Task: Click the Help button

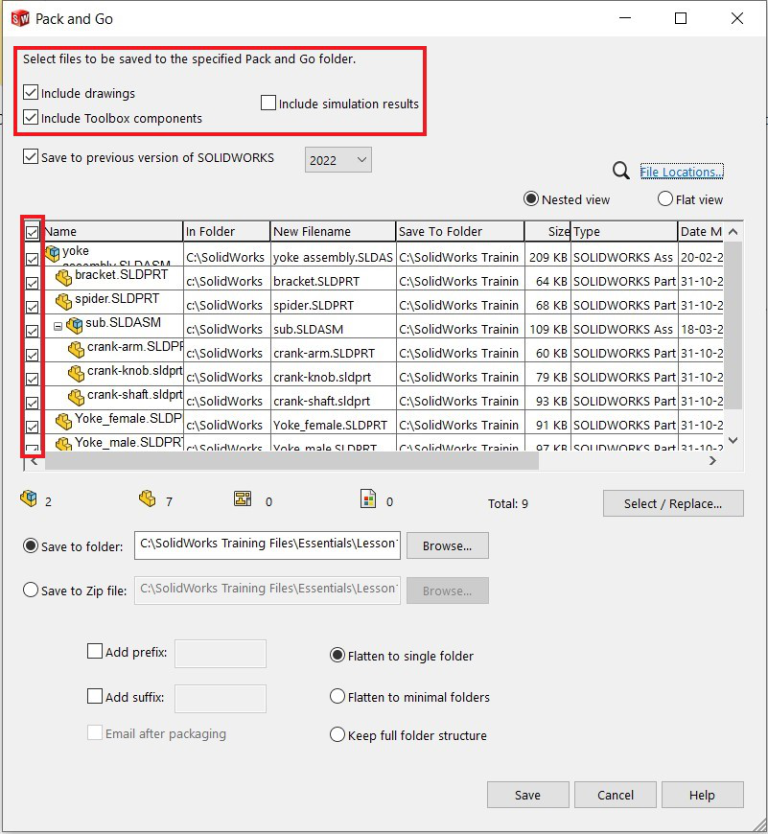Action: (702, 795)
